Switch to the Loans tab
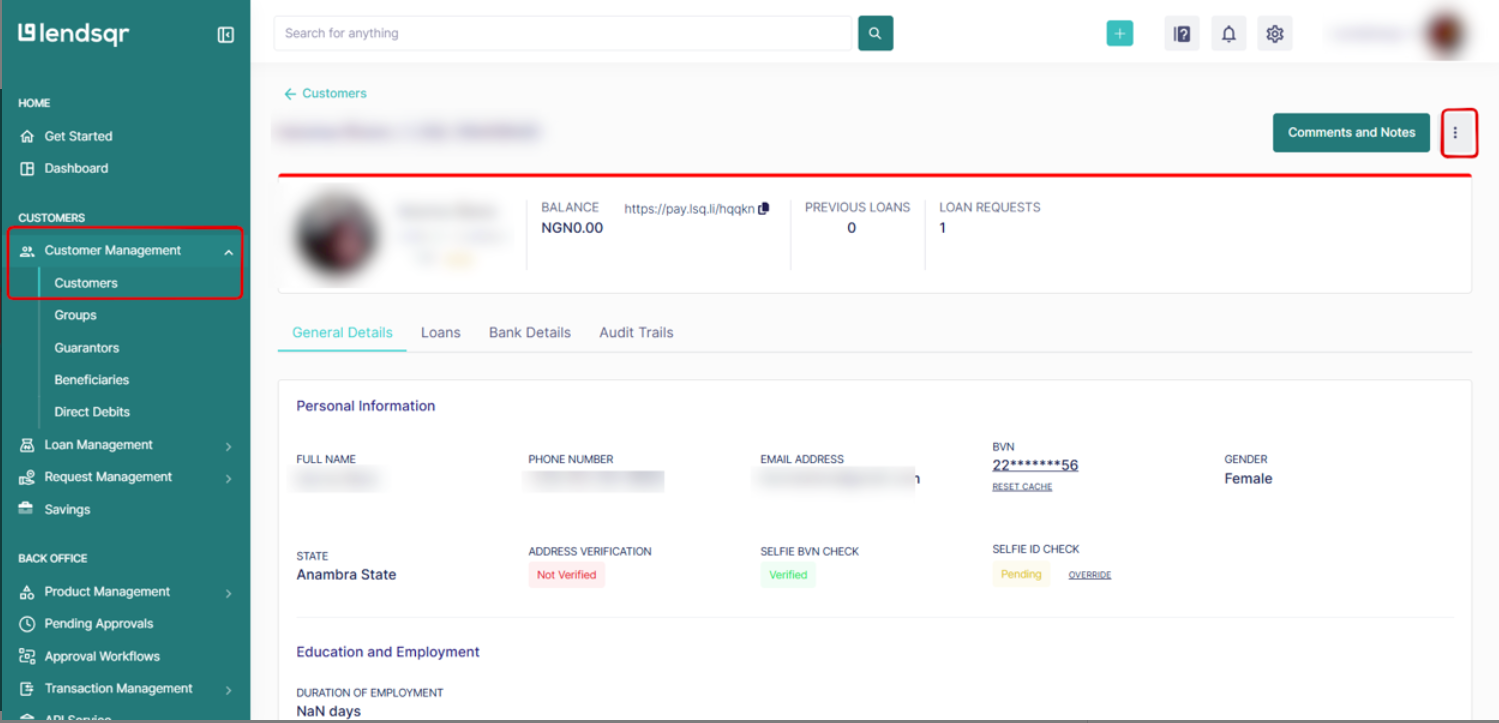Viewport: 1499px width, 723px height. point(440,333)
